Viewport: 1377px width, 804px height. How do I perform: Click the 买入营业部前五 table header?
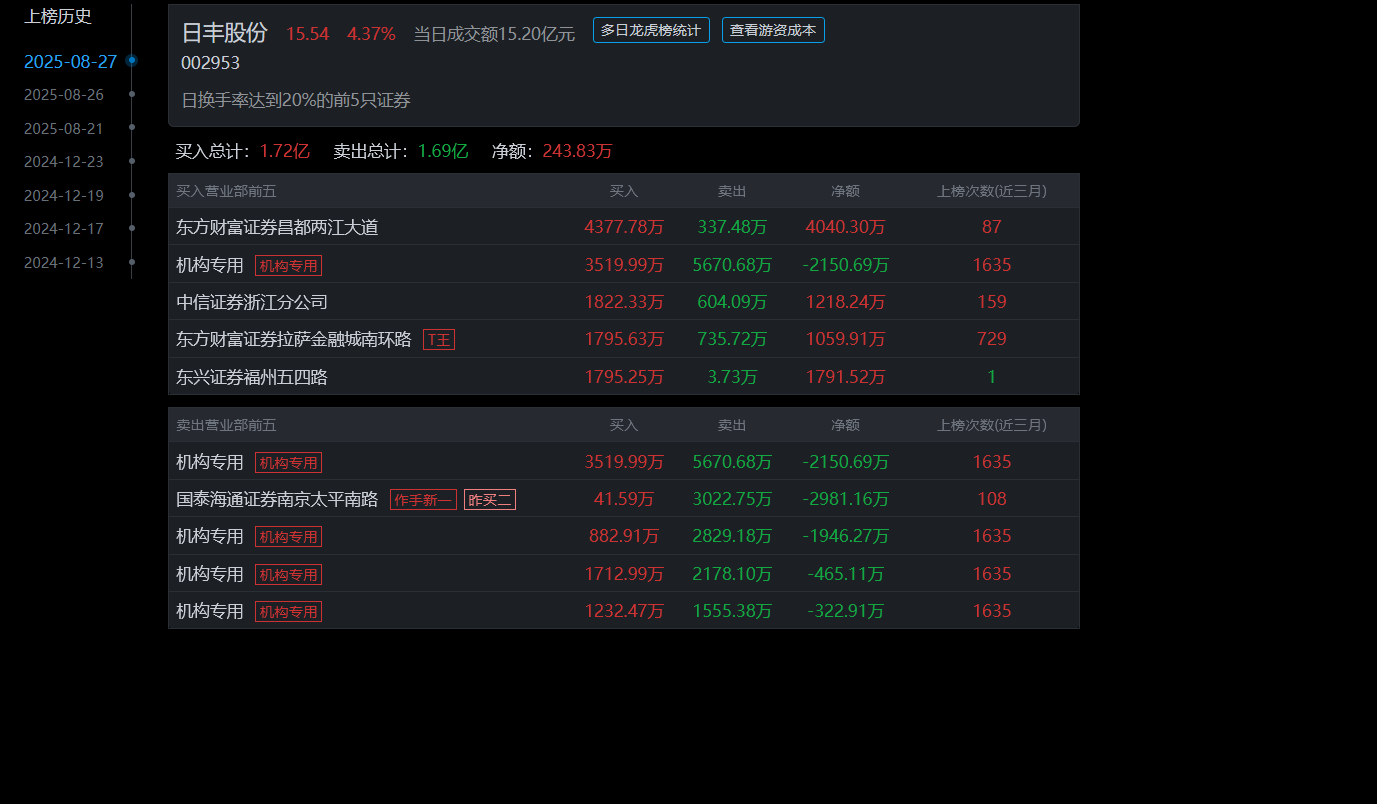click(226, 191)
